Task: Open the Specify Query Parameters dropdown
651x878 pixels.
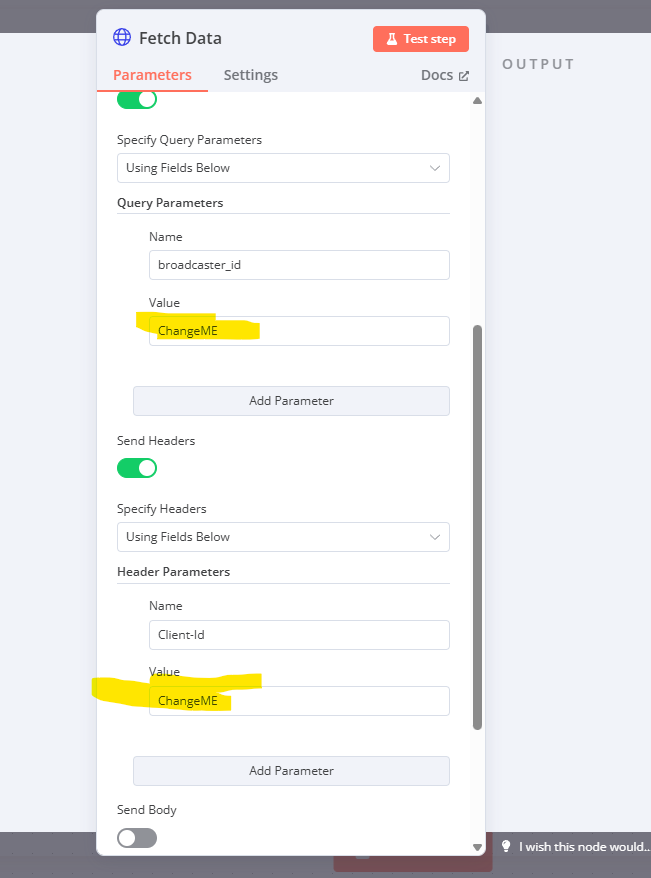Action: [x=283, y=168]
